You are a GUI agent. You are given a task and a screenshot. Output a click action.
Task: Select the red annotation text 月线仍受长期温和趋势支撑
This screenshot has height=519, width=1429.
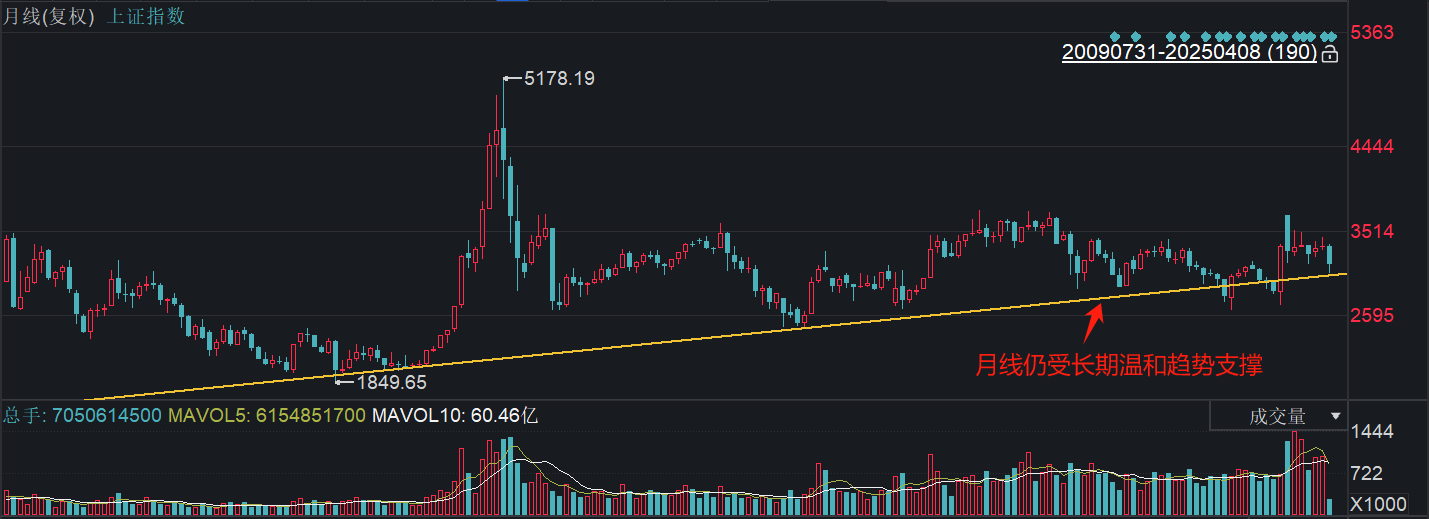(x=1119, y=366)
